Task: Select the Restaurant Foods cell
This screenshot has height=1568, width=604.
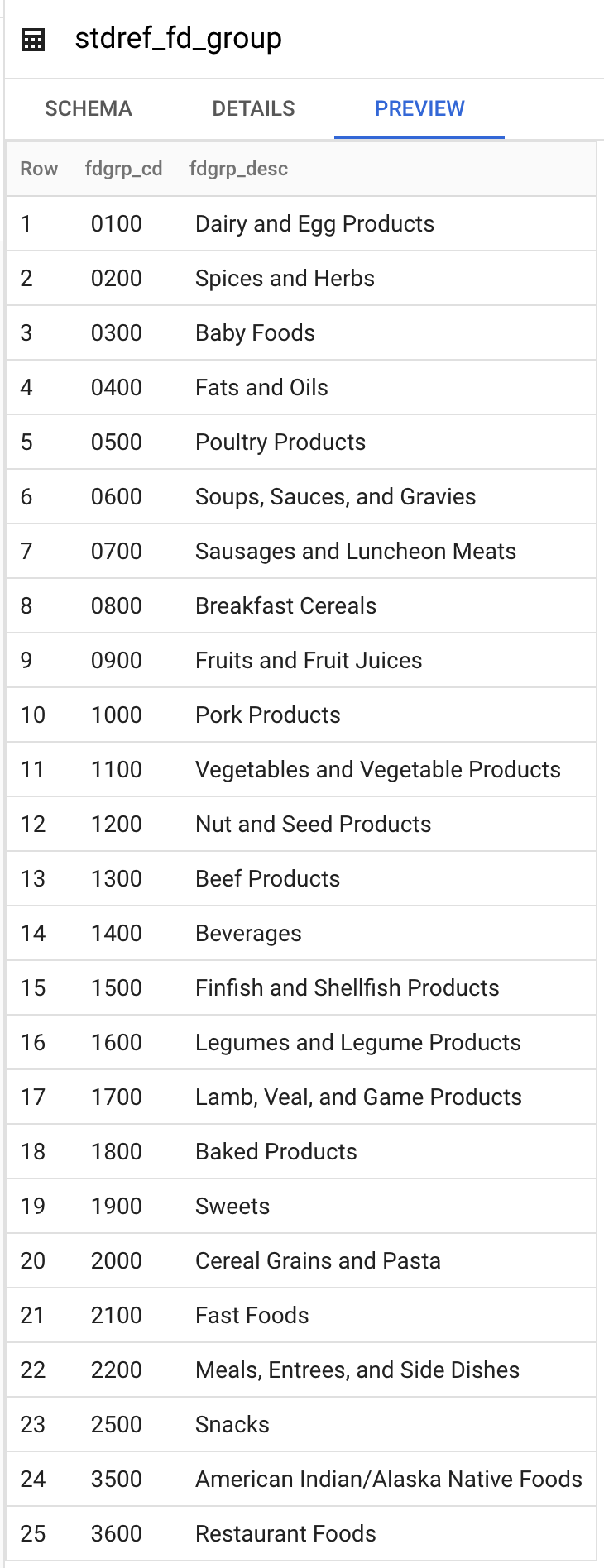Action: 285,1534
